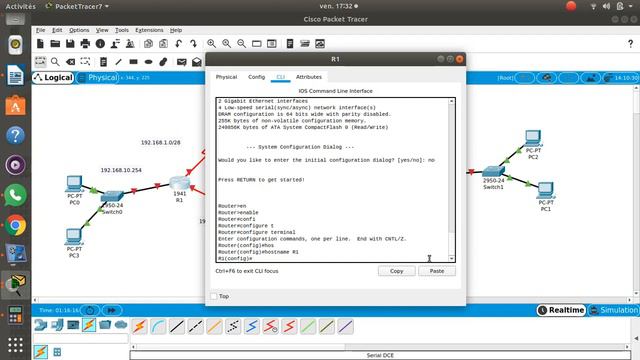
Task: Select the Connections lightning category
Action: click(89, 325)
